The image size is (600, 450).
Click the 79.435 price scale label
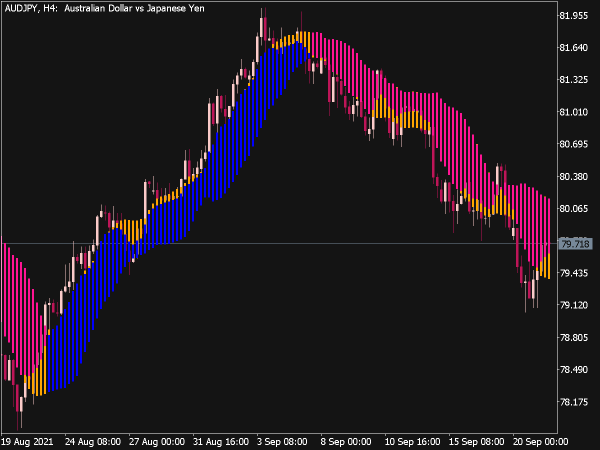click(x=574, y=273)
